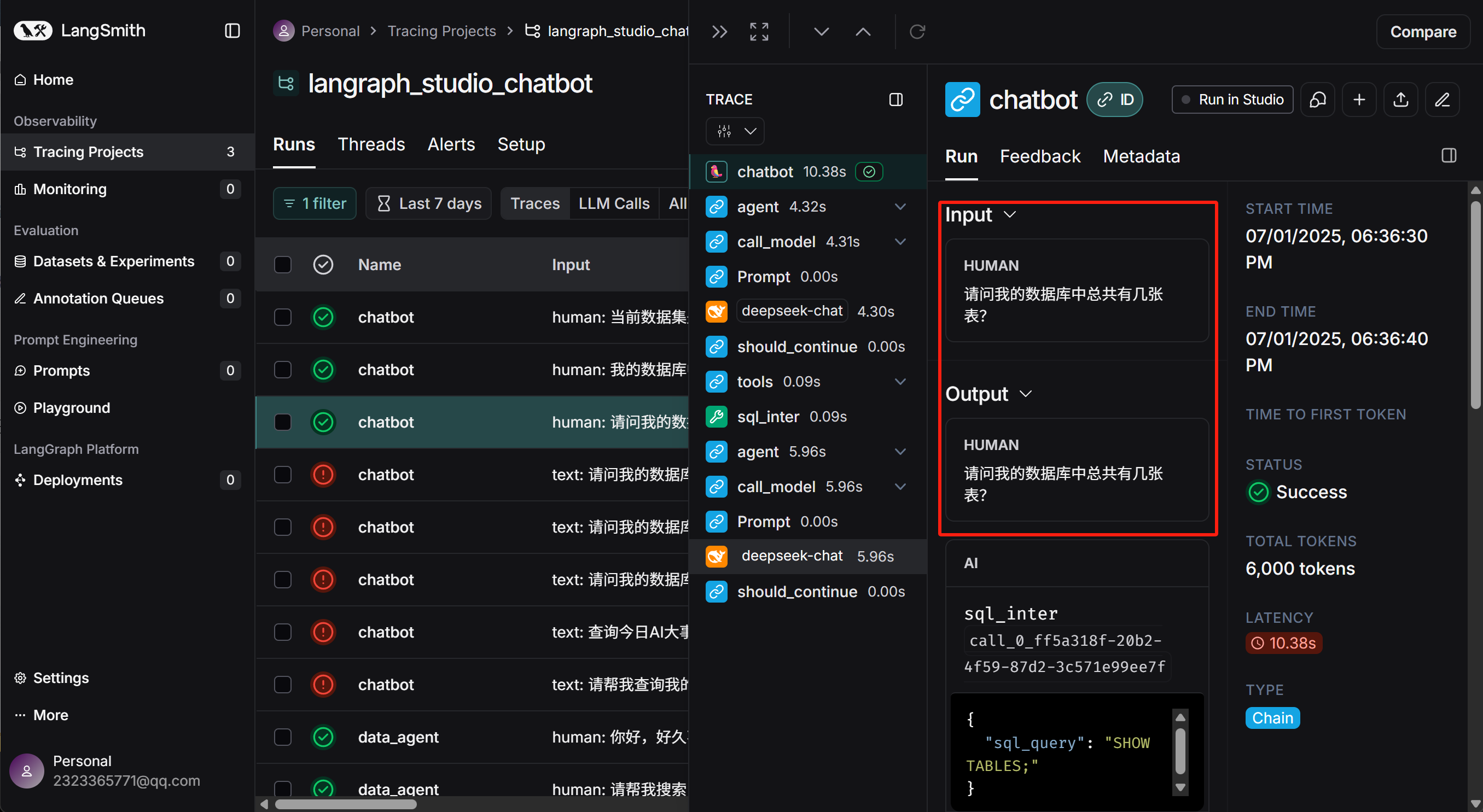Open Deployments page

coord(127,480)
